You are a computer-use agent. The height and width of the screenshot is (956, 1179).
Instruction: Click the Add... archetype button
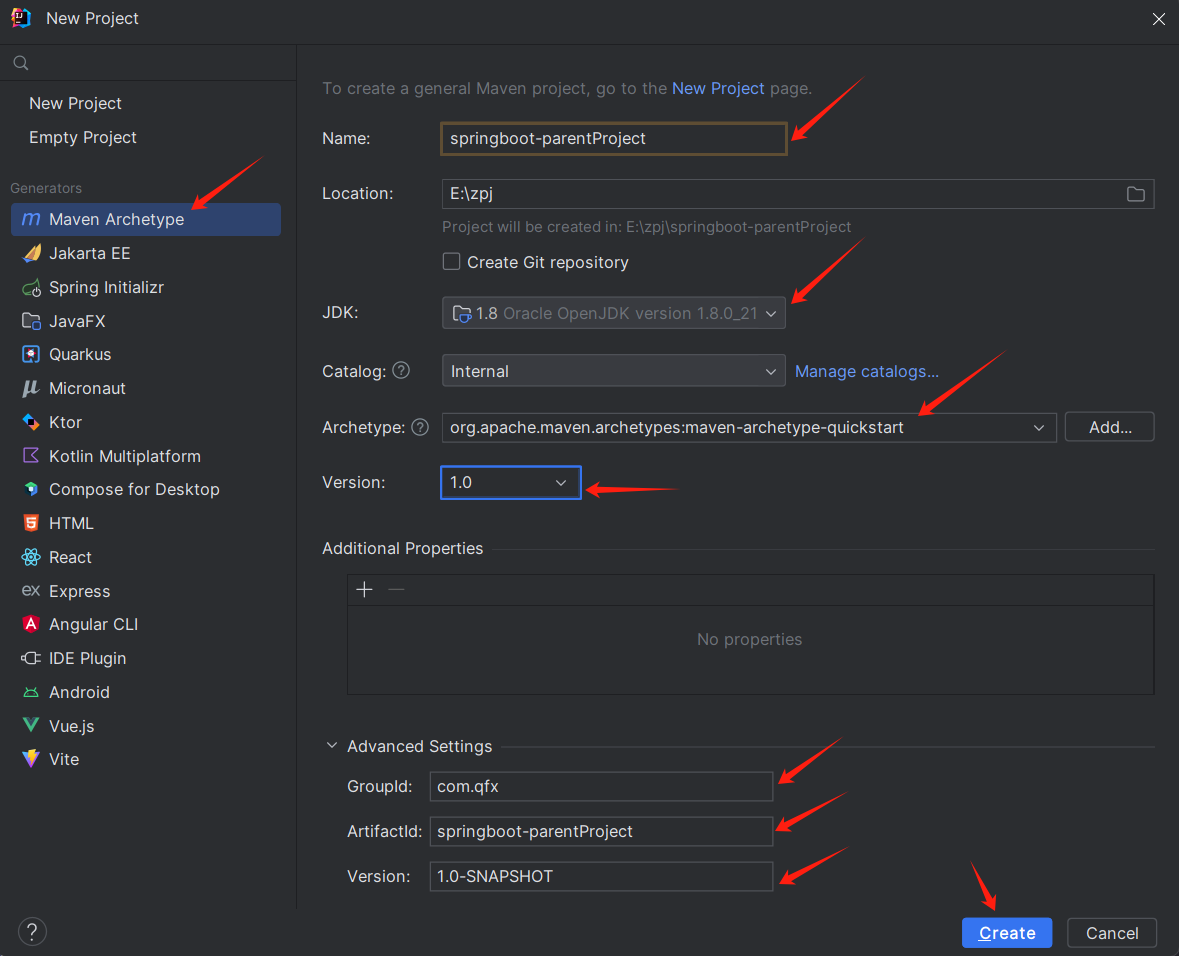1110,427
